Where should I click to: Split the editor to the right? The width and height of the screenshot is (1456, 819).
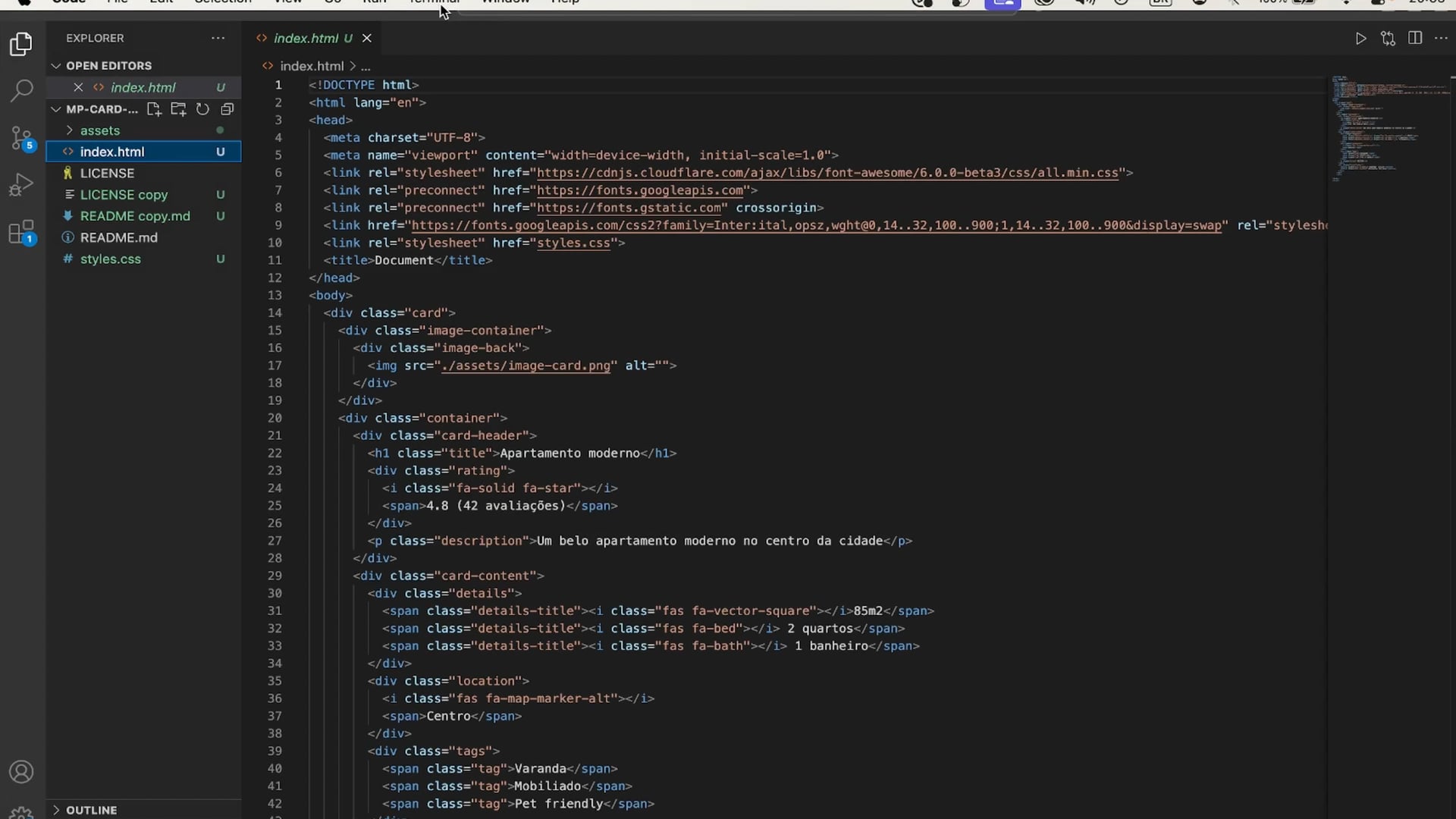[1415, 39]
